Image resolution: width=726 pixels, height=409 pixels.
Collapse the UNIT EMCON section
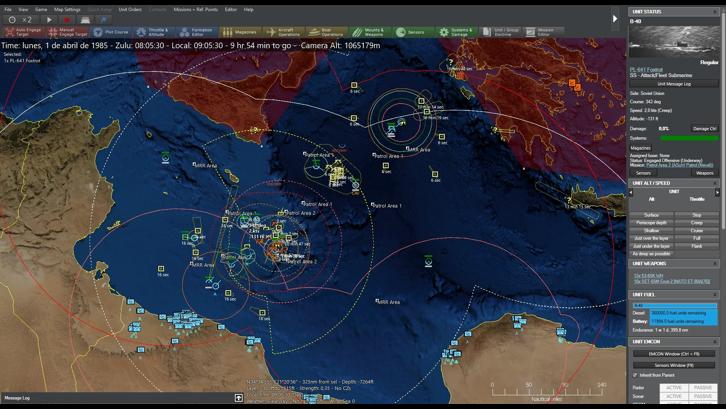(x=715, y=341)
